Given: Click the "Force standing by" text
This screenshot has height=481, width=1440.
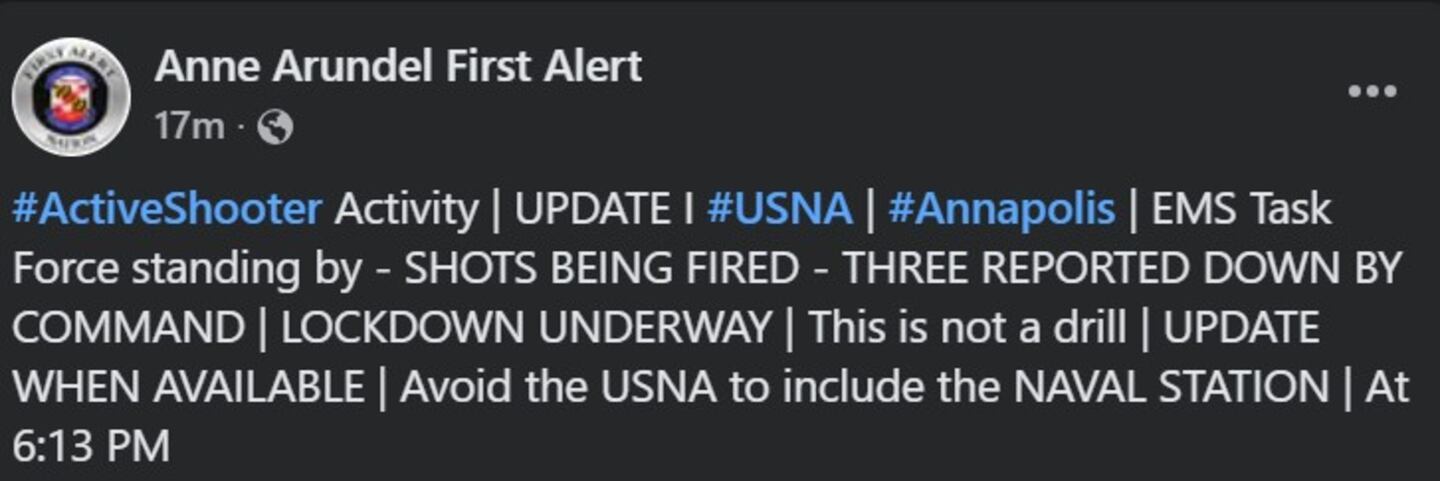Looking at the screenshot, I should click(187, 269).
